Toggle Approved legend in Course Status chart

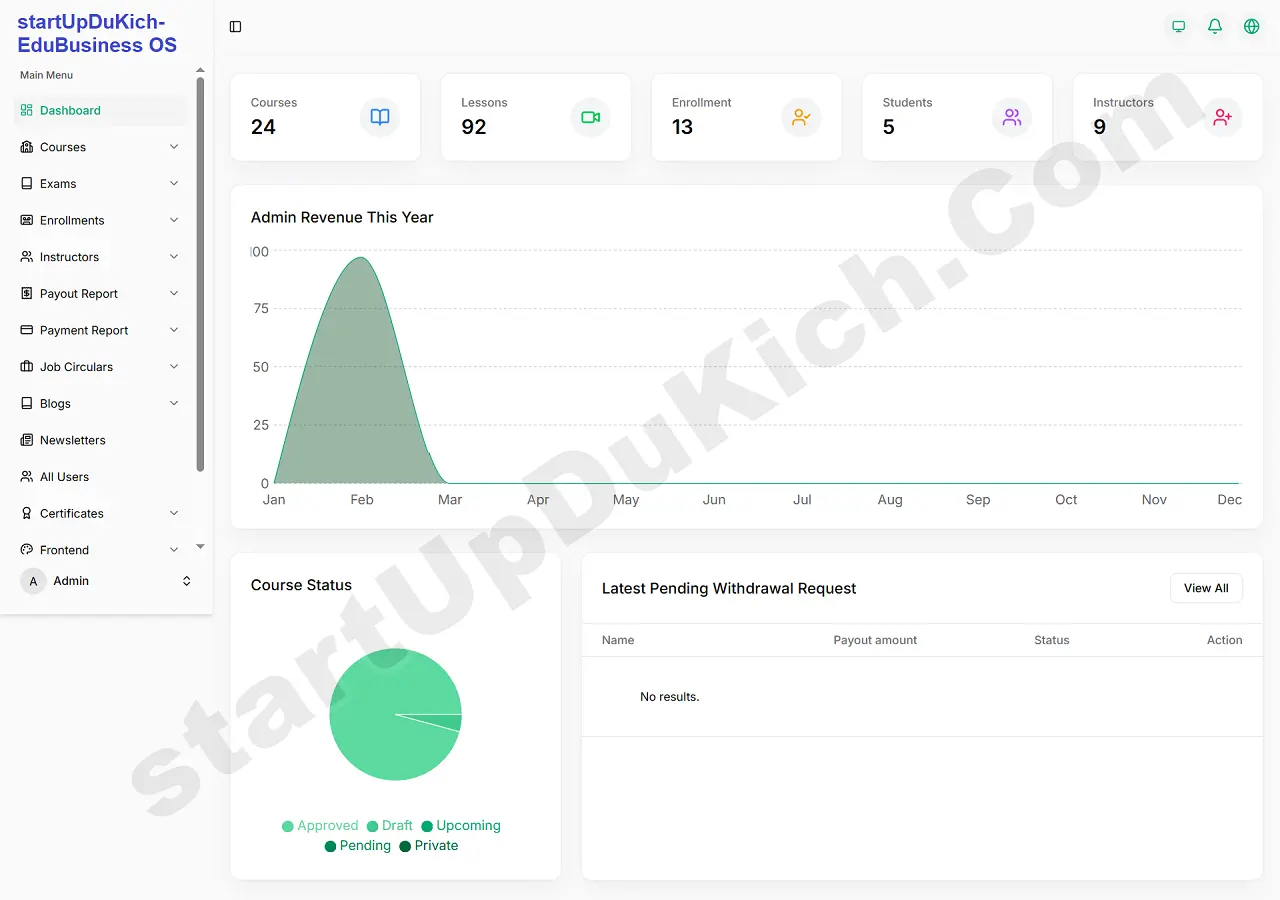tap(320, 826)
